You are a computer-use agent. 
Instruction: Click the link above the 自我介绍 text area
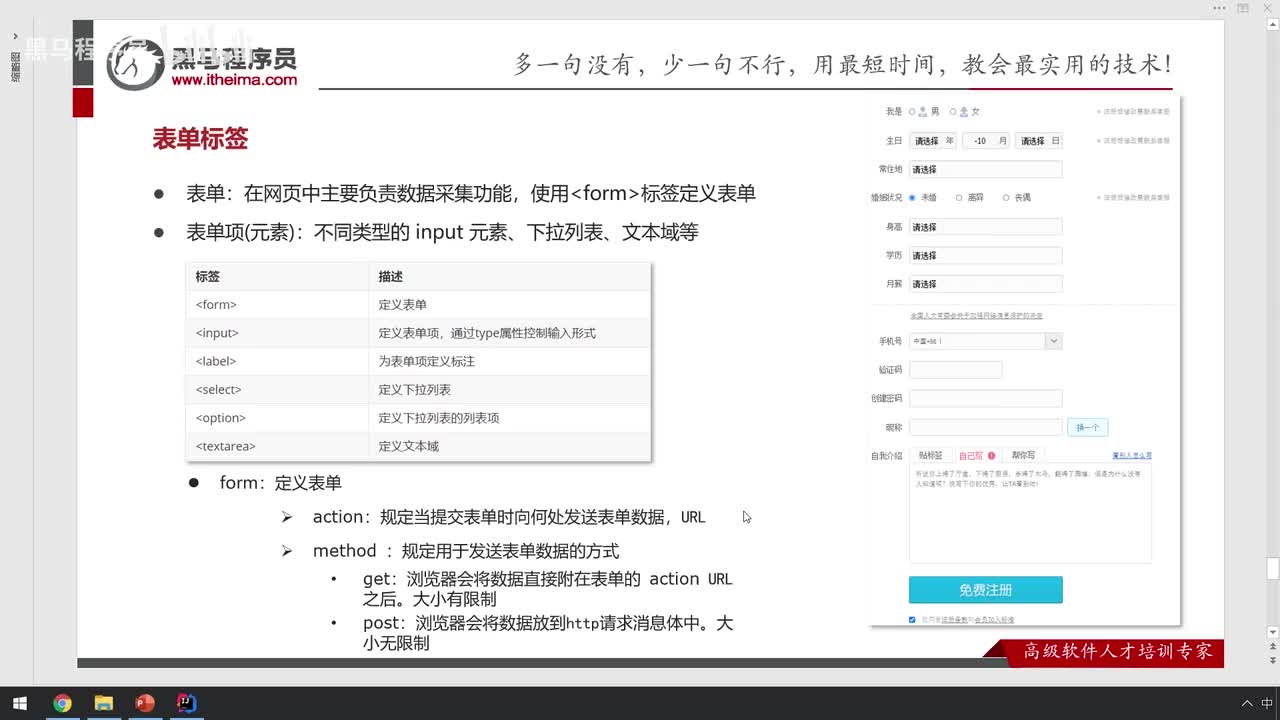coord(1132,455)
